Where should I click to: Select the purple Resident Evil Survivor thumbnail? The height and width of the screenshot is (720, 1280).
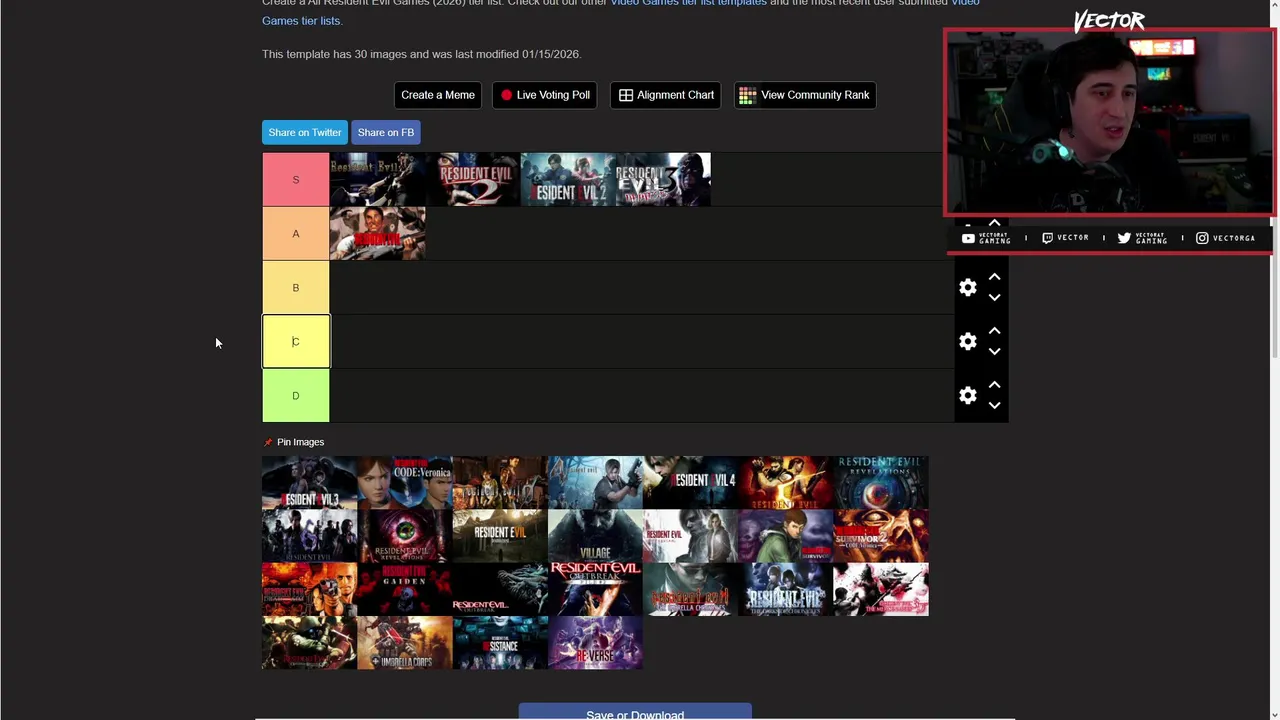(786, 536)
